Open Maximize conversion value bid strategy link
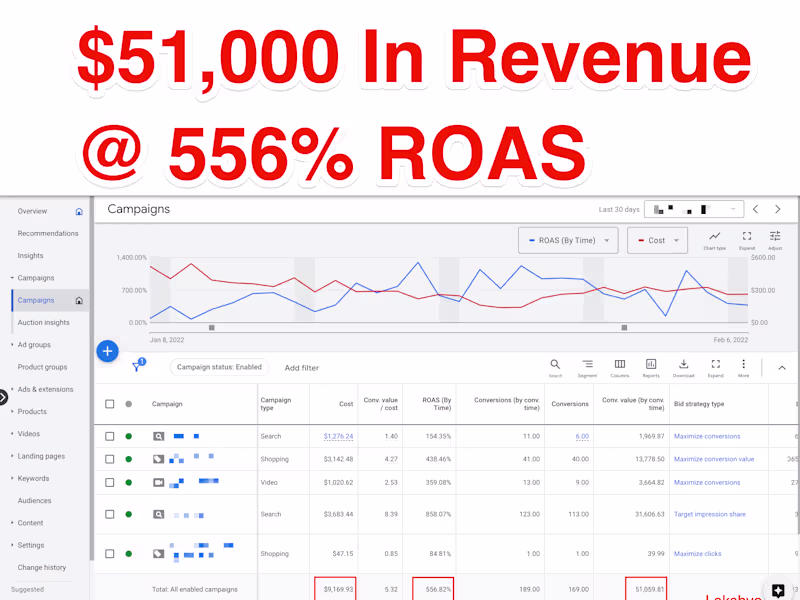 click(714, 459)
